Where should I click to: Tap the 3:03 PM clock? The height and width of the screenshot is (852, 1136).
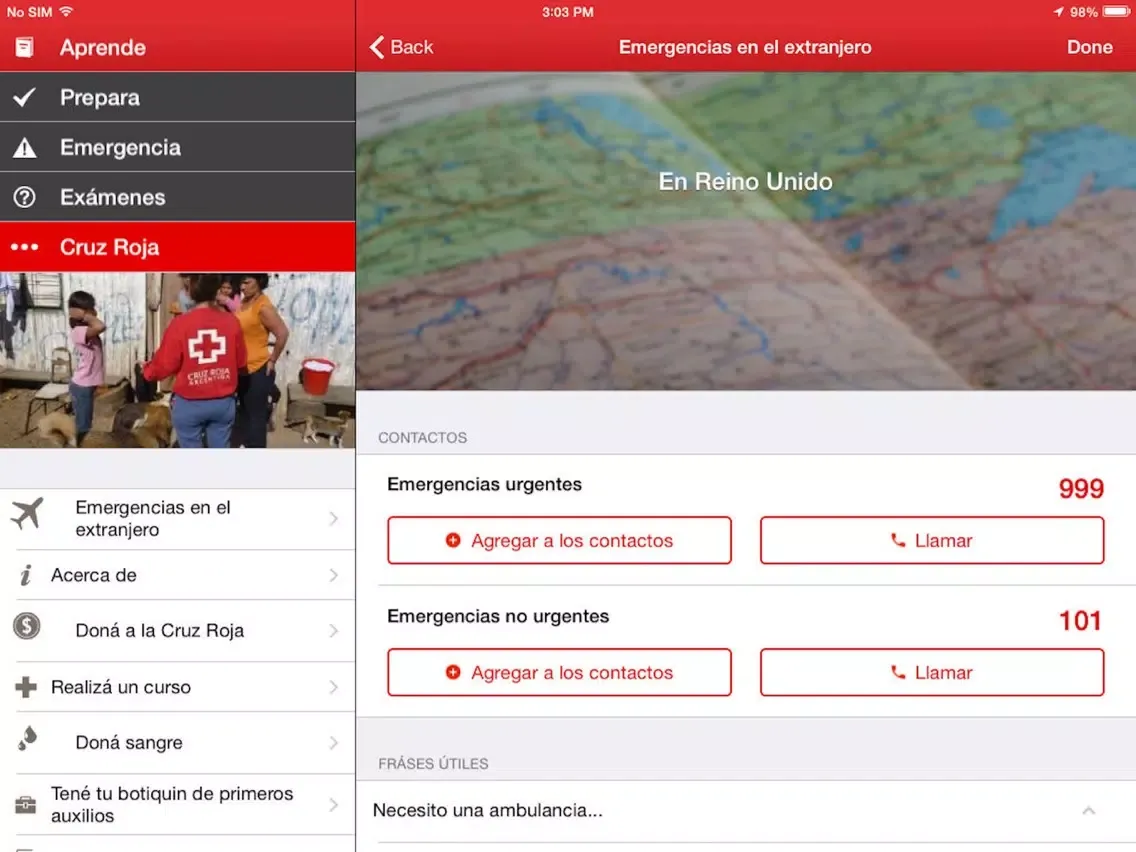(567, 12)
